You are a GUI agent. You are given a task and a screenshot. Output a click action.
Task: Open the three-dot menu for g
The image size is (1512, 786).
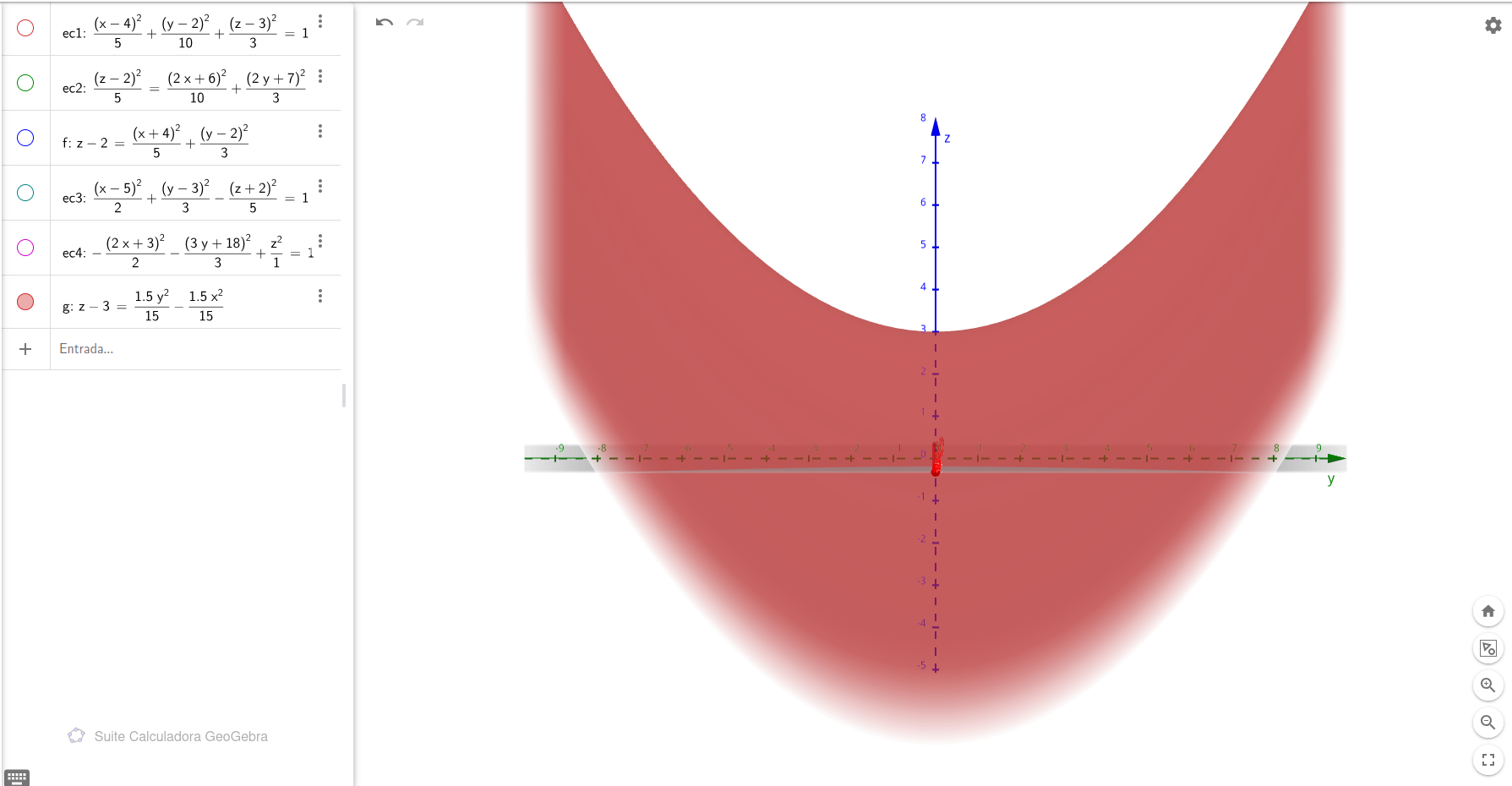320,296
